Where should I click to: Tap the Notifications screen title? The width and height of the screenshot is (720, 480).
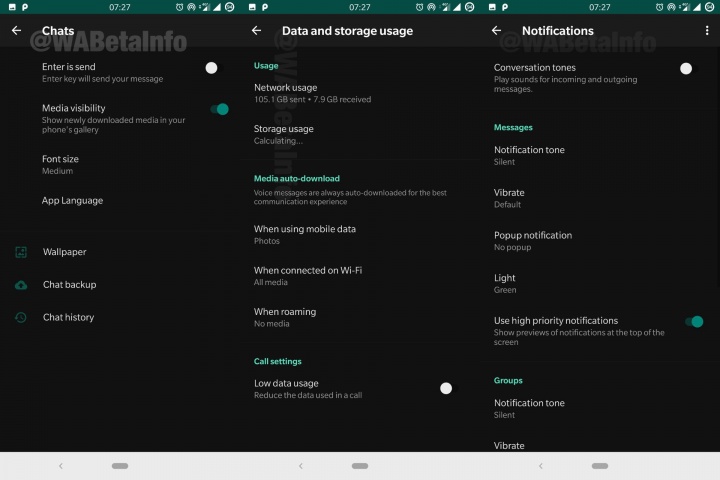point(557,31)
